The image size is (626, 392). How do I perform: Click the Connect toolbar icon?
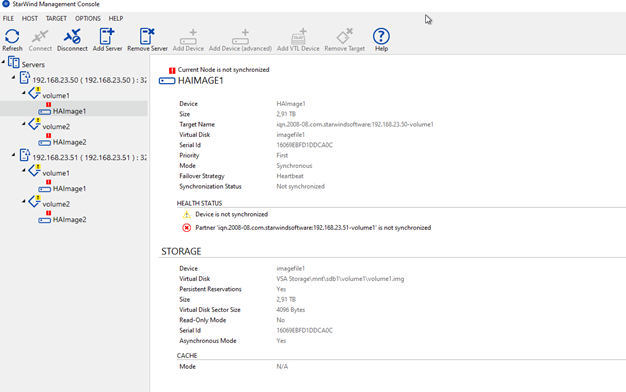click(x=40, y=40)
